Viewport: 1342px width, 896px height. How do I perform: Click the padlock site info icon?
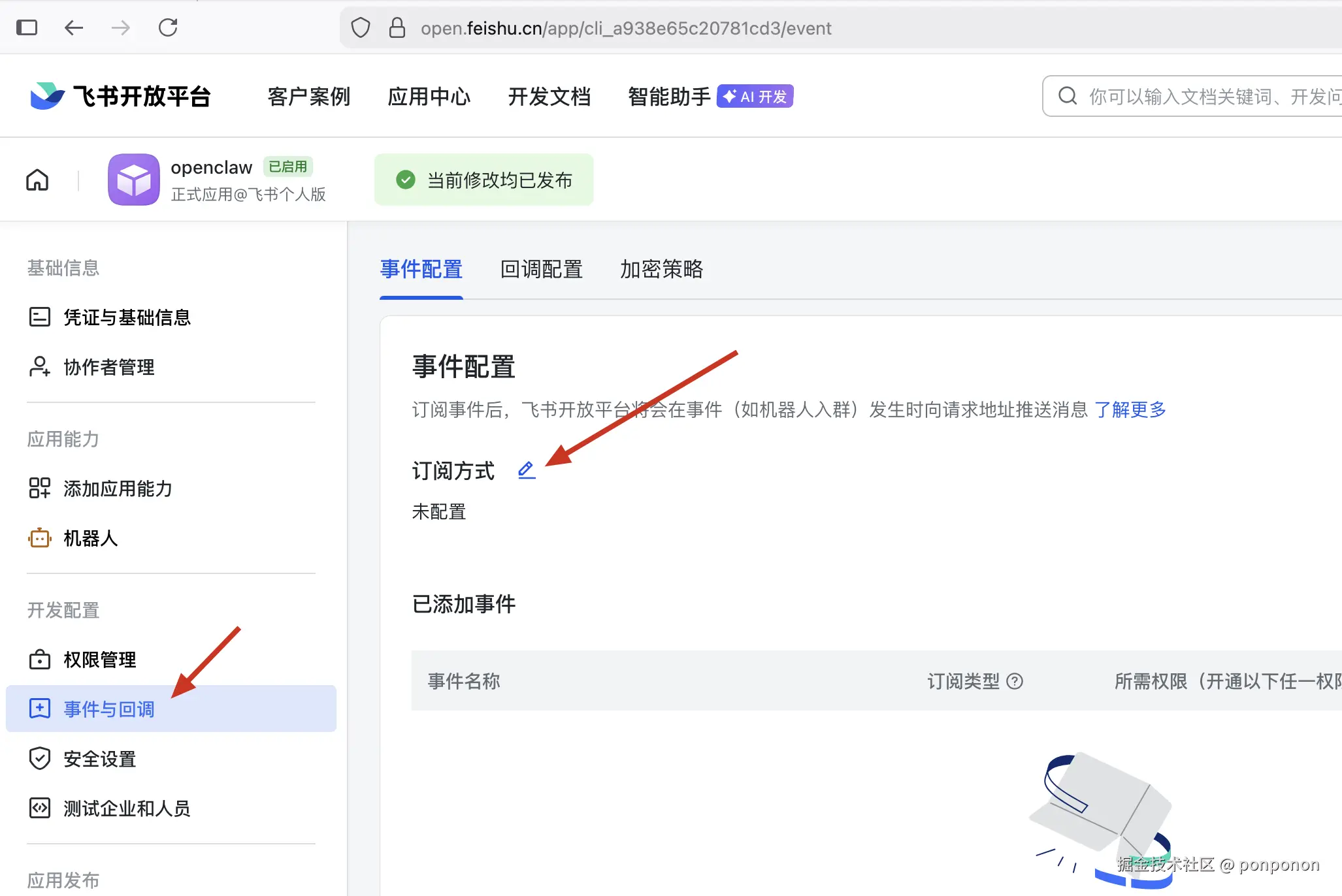397,28
